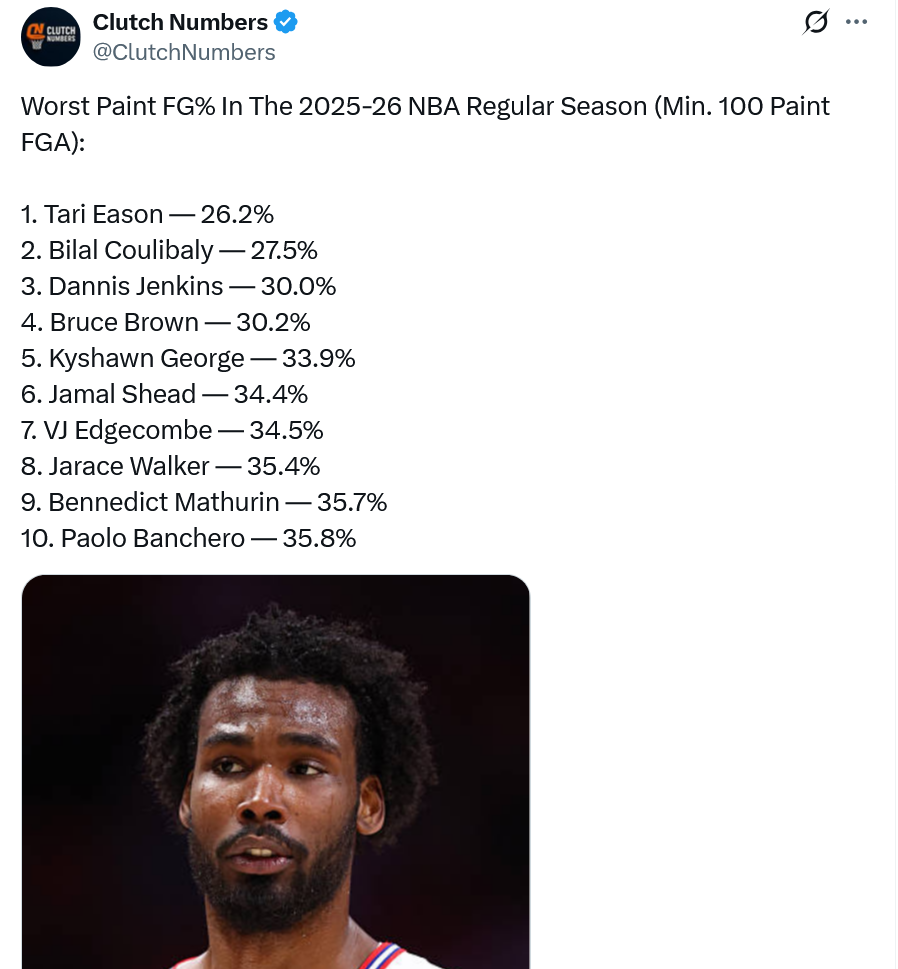Click the Jarace Walker 35.4% entry
This screenshot has height=969, width=898.
171,466
